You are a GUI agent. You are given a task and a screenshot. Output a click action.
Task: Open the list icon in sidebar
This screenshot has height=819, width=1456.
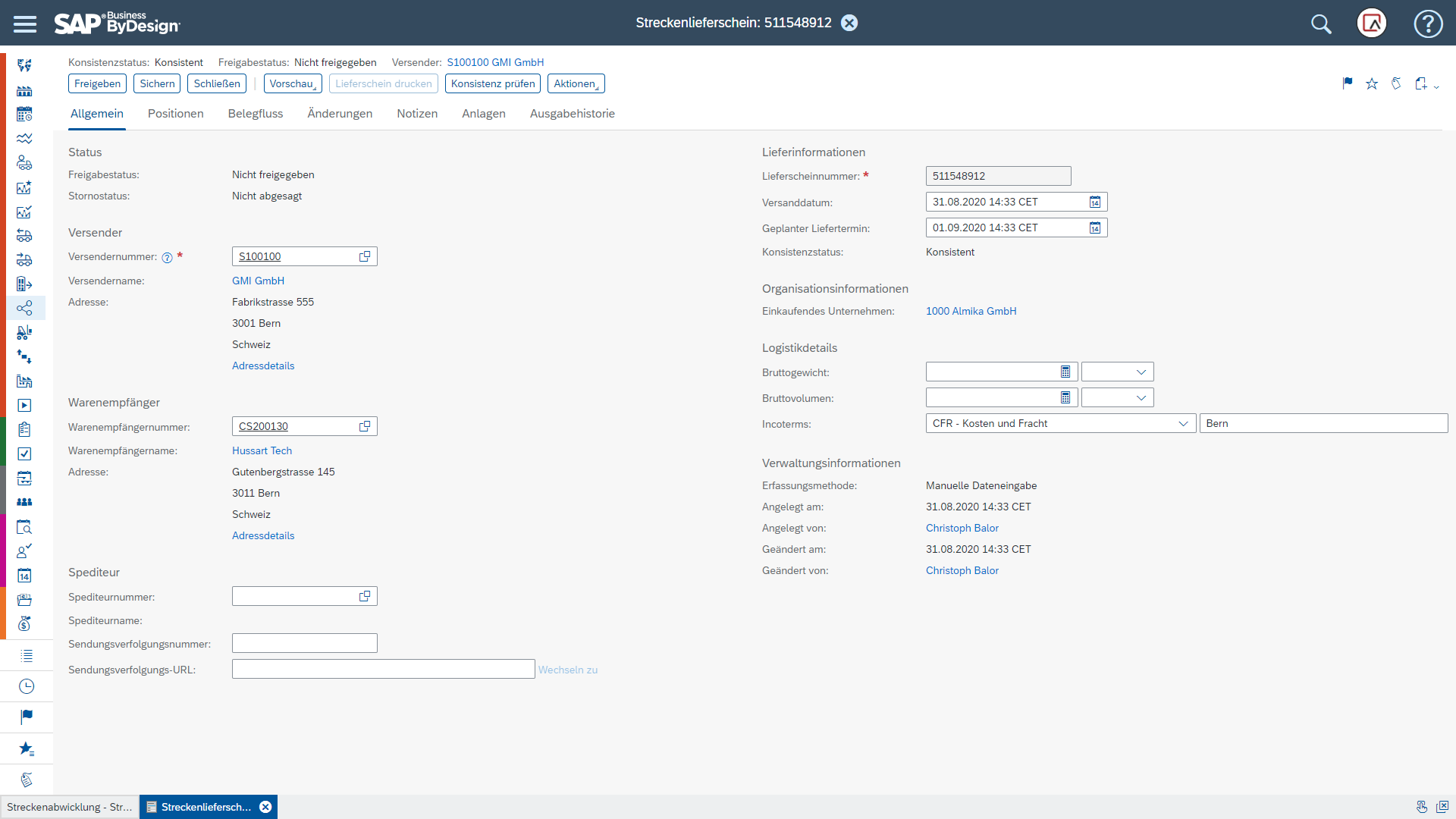(x=27, y=656)
